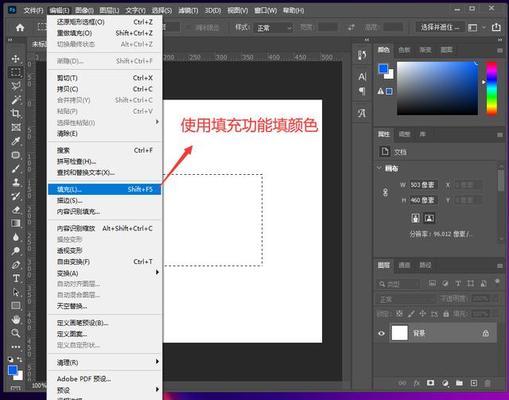Viewport: 509px width, 400px height.
Task: Switch foreground and background colors in toolbar
Action: click(x=20, y=359)
